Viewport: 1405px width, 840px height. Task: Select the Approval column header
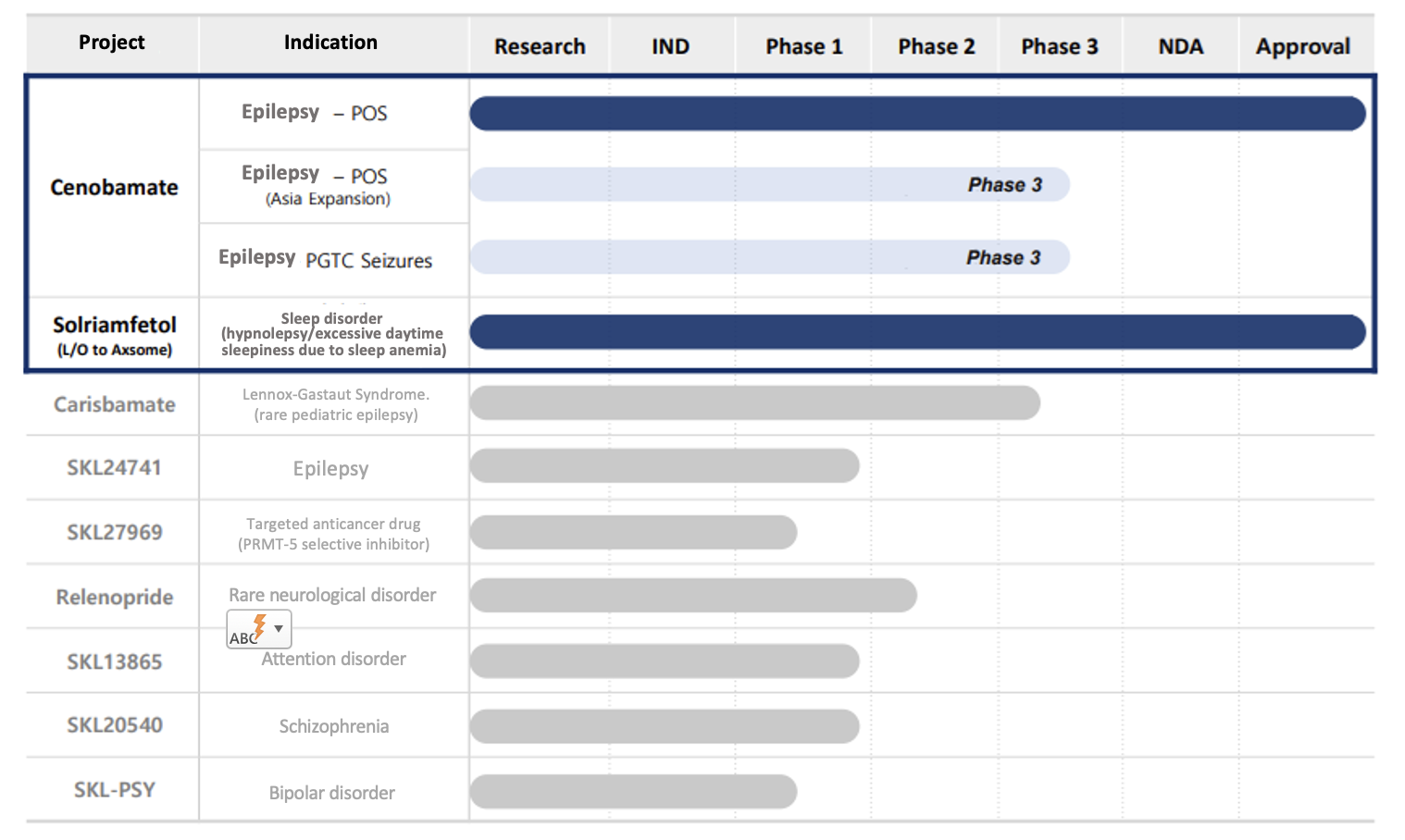point(1302,46)
